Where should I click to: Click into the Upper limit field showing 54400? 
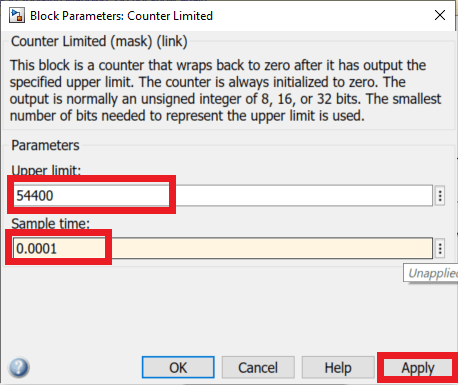pyautogui.click(x=223, y=196)
